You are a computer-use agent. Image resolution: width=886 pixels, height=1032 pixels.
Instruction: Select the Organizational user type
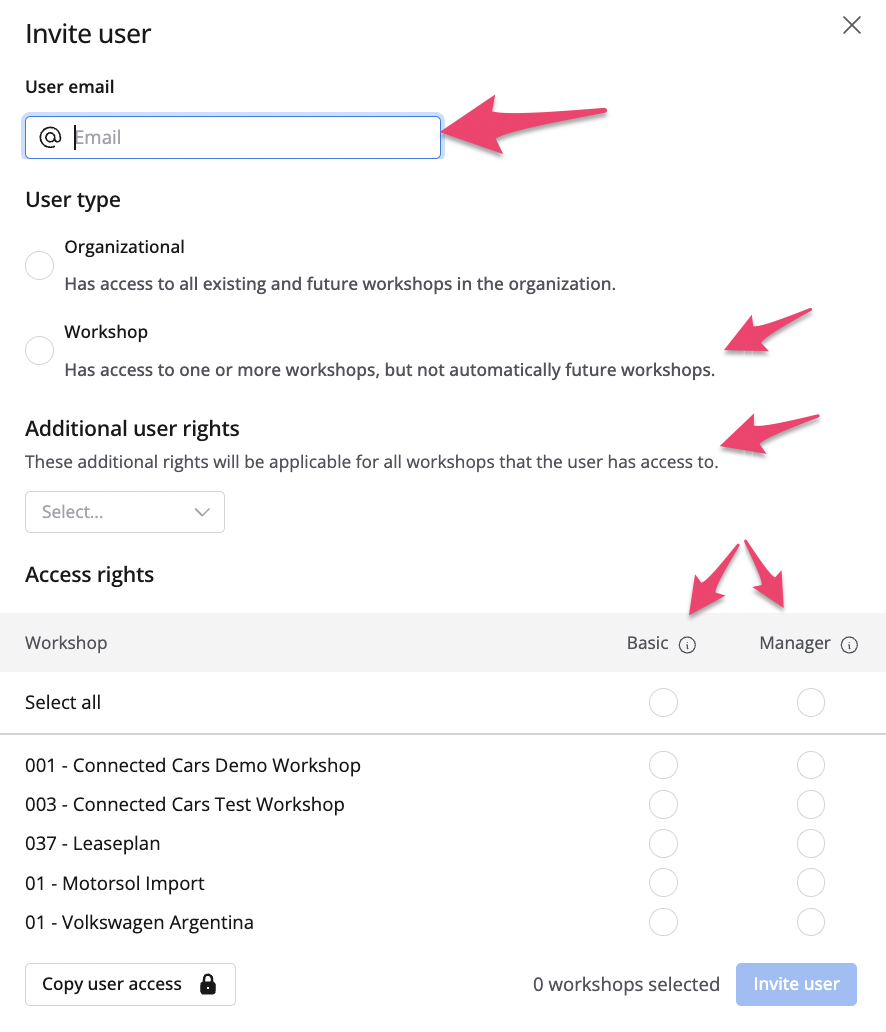pyautogui.click(x=39, y=265)
